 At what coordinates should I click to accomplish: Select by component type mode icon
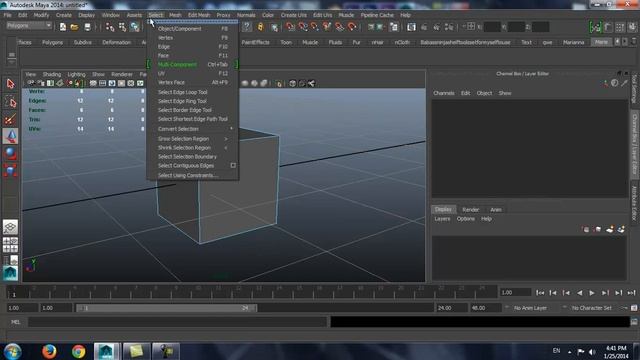(134, 27)
